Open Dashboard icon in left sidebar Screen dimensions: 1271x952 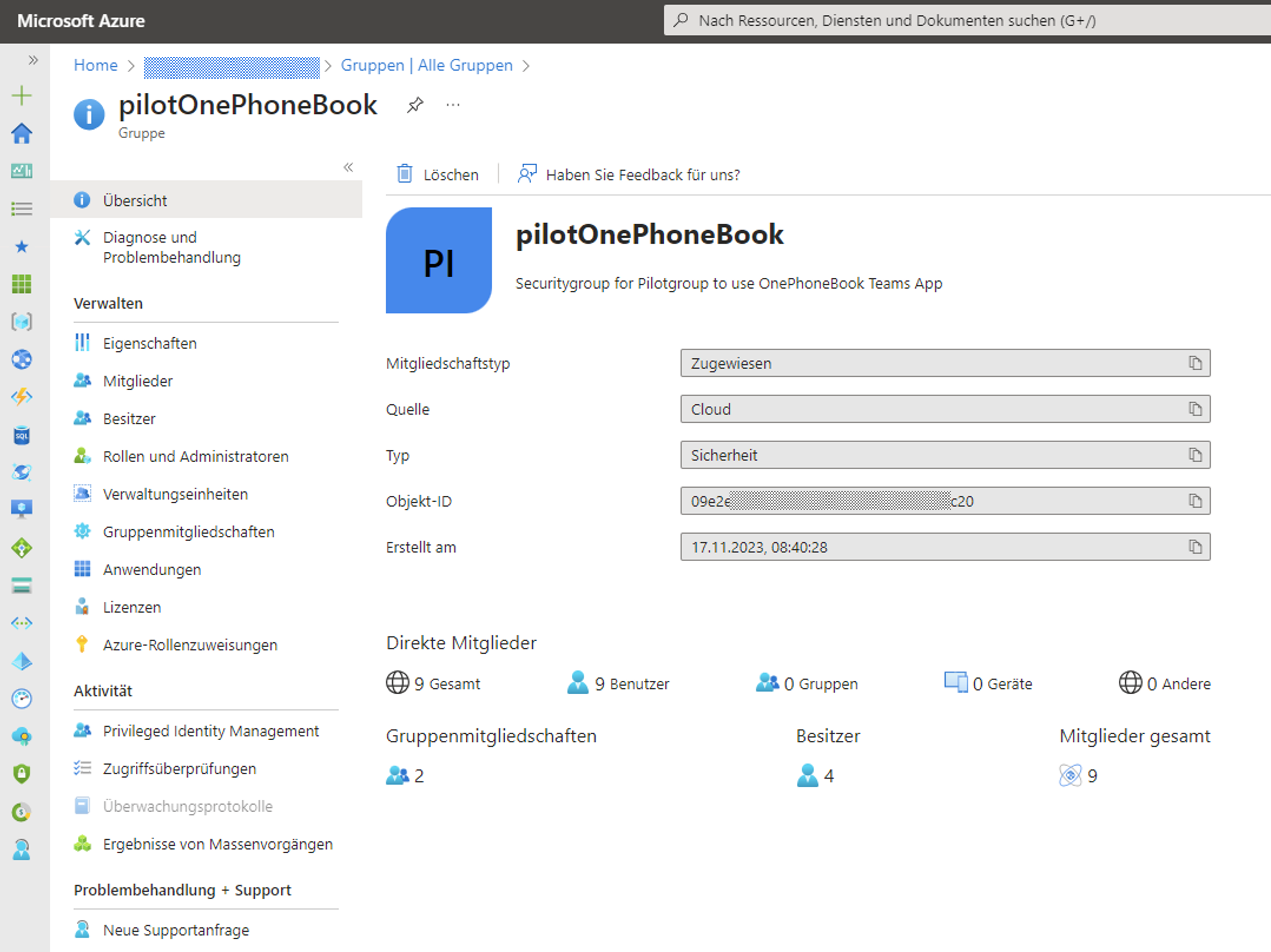click(22, 171)
